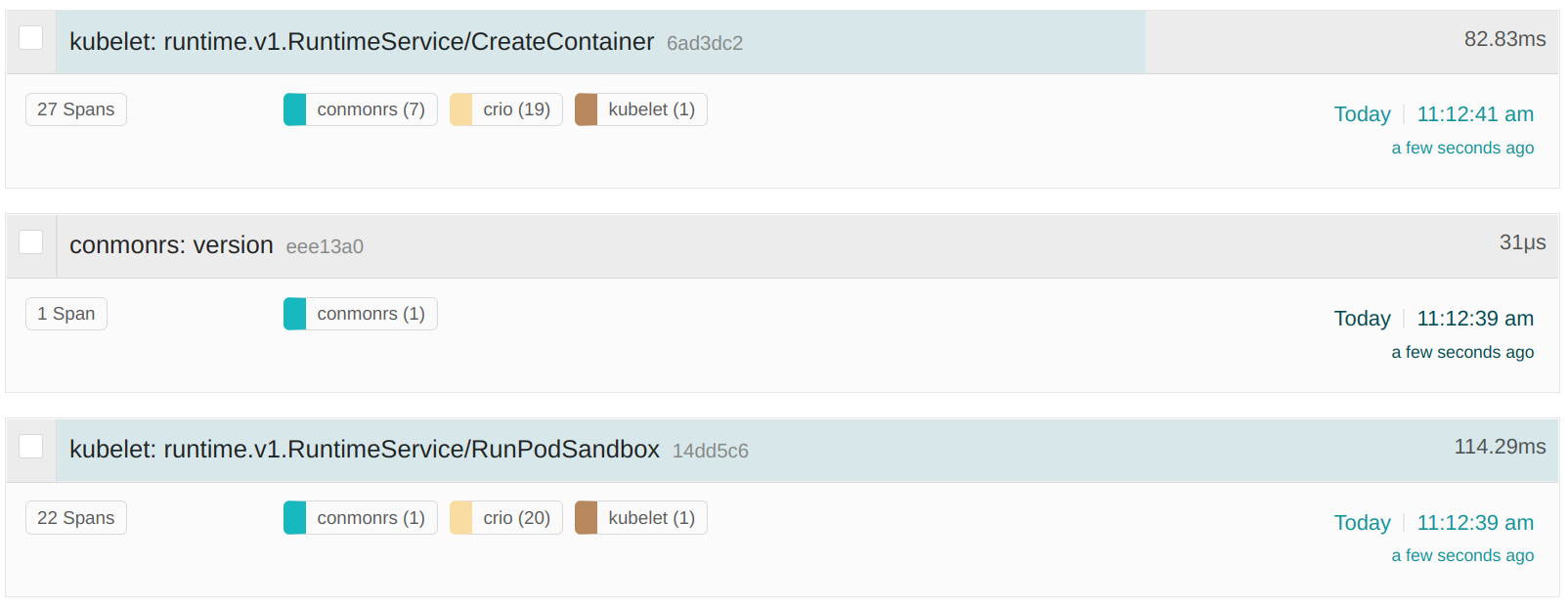
Task: Click the 22 Spans badge
Action: pos(75,517)
